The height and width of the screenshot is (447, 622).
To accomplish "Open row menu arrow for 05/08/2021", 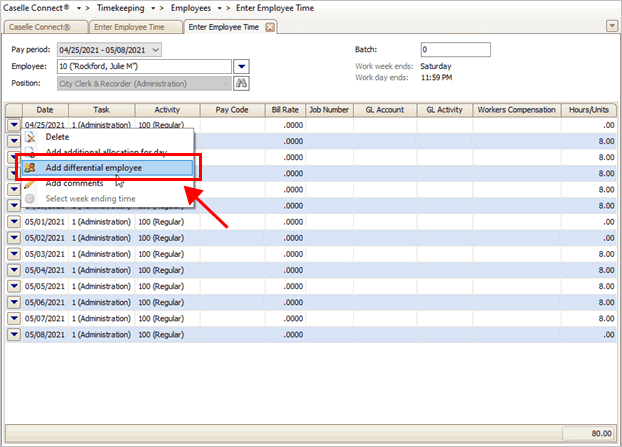I will 14,334.
